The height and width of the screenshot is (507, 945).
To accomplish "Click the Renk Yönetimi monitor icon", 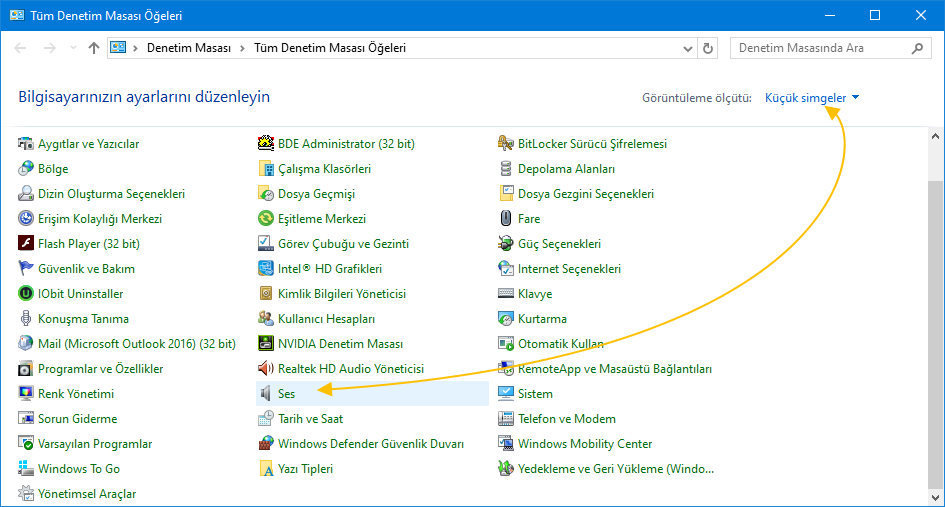I will [x=25, y=394].
